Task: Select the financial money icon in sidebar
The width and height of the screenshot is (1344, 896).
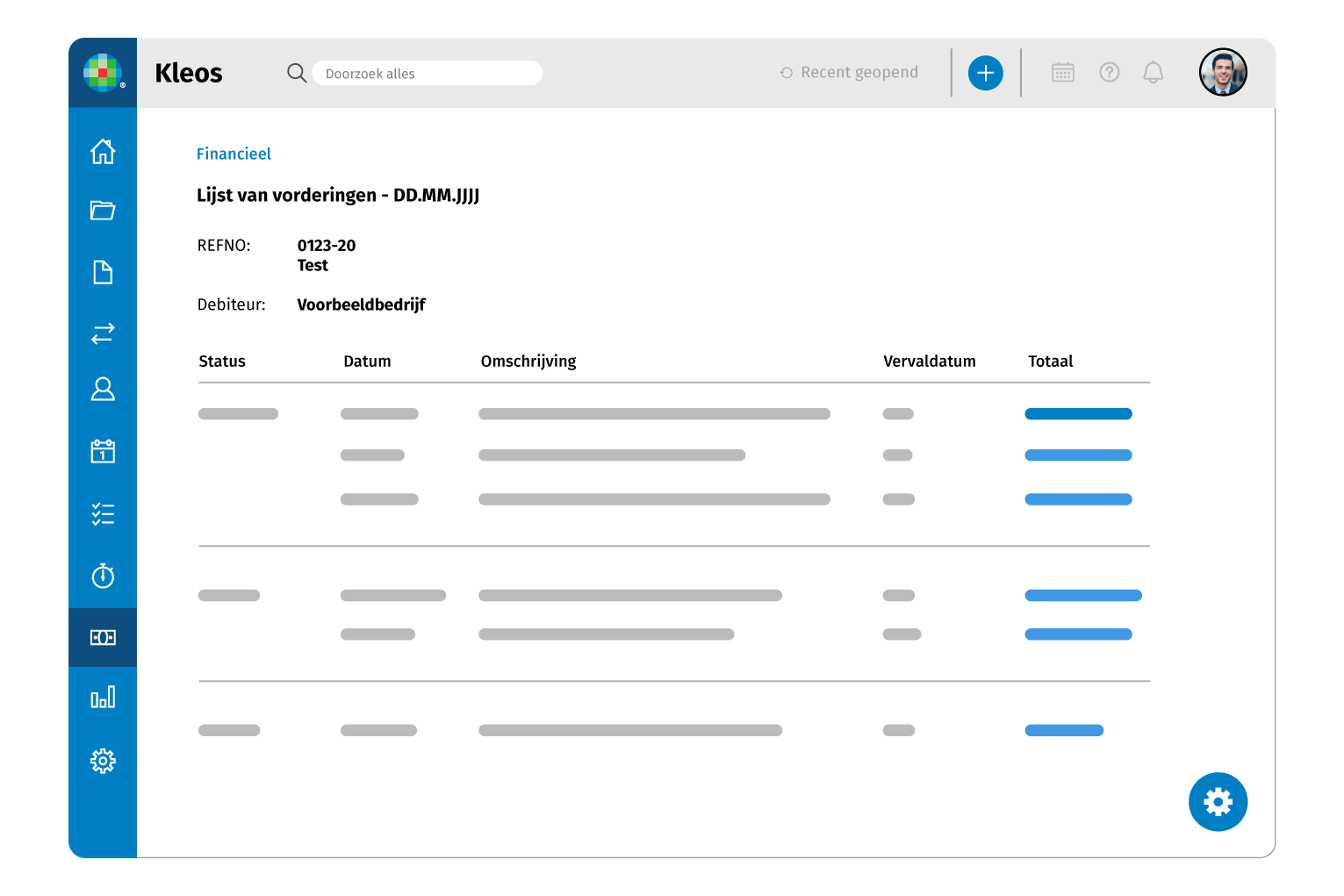Action: 103,638
